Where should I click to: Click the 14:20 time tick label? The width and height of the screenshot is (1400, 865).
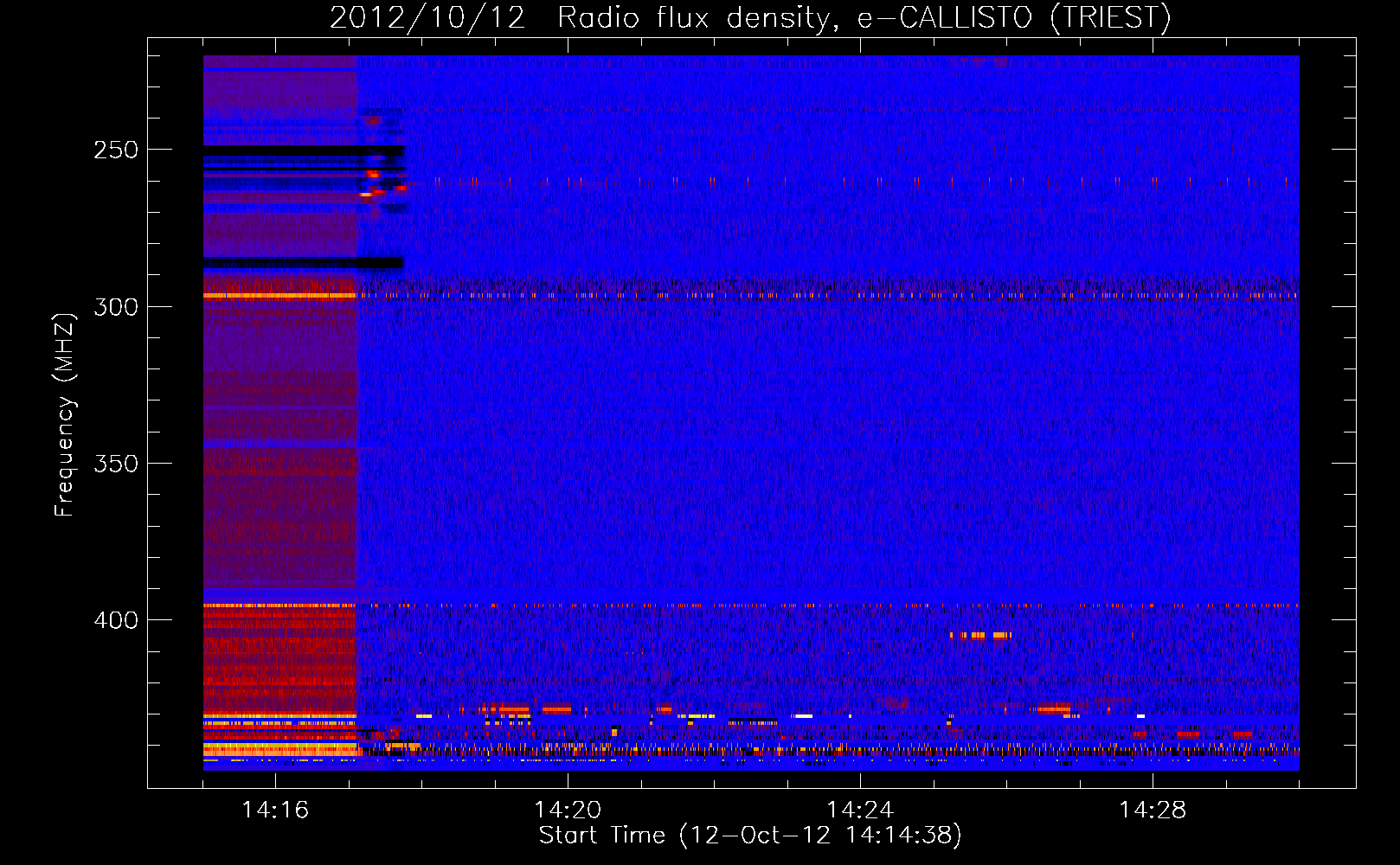point(568,810)
